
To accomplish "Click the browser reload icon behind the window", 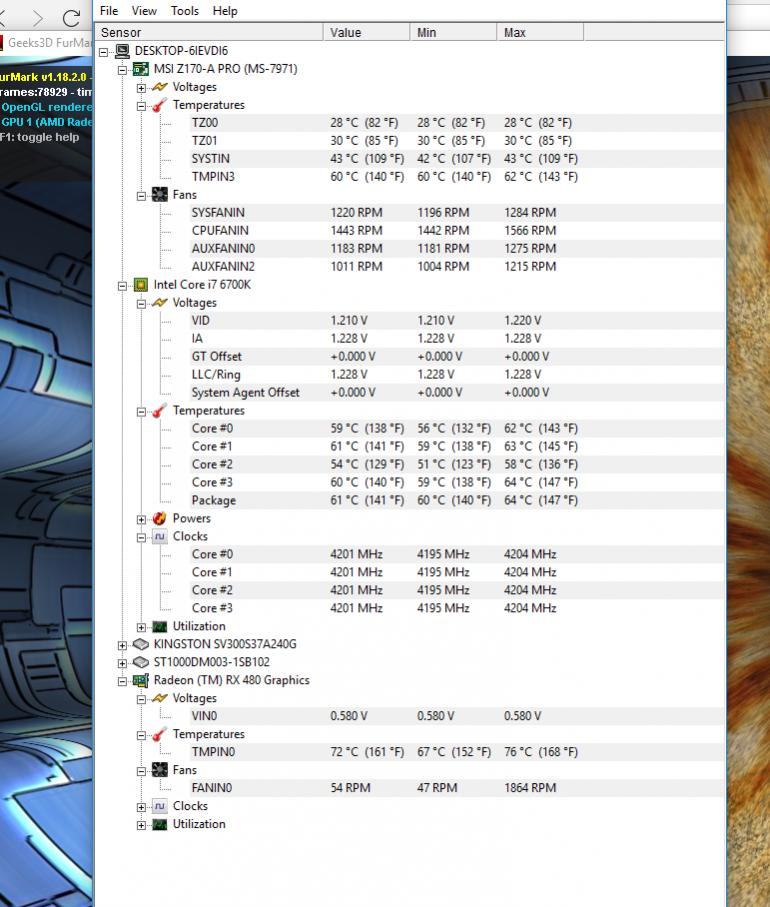I will coord(71,18).
